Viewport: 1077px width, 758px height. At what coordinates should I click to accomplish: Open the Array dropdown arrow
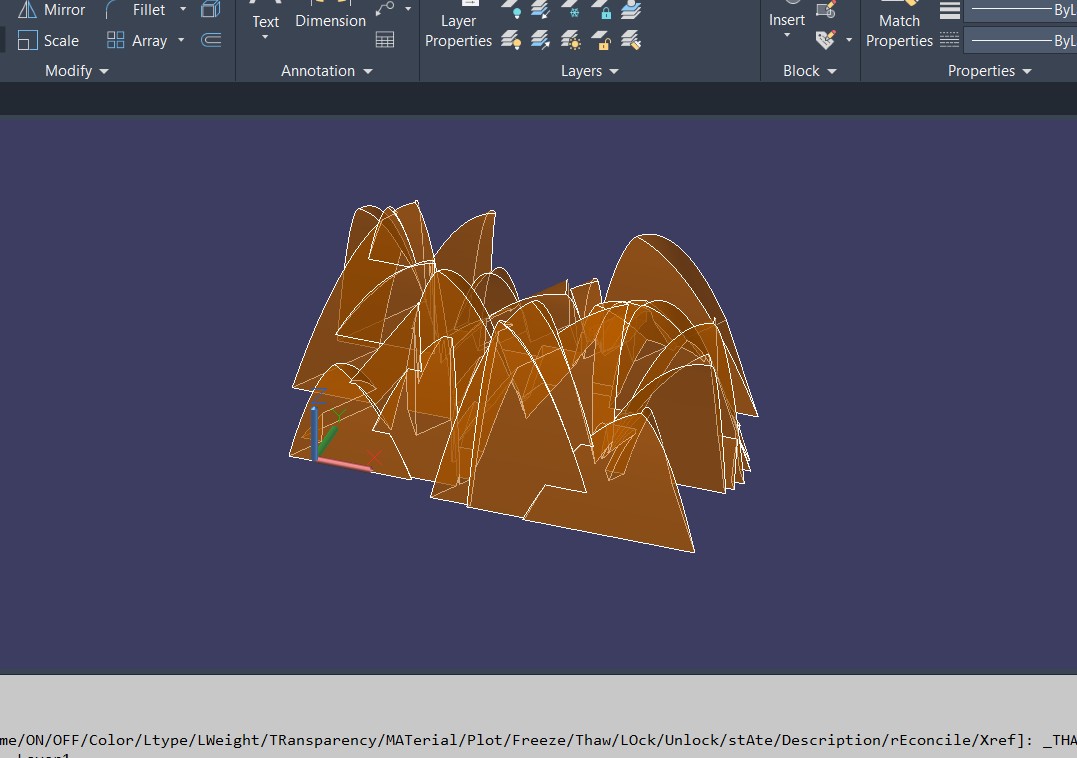pyautogui.click(x=181, y=41)
